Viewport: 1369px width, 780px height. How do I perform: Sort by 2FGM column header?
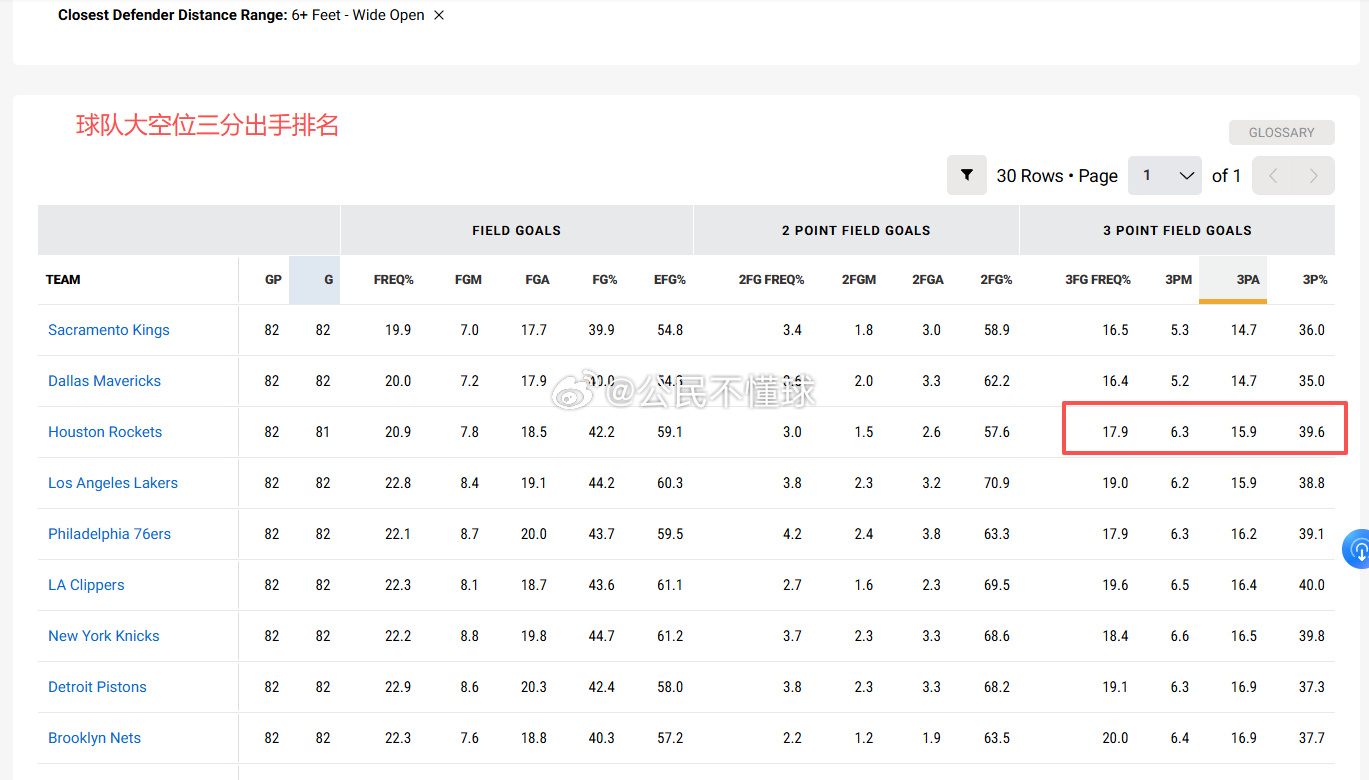click(x=859, y=280)
